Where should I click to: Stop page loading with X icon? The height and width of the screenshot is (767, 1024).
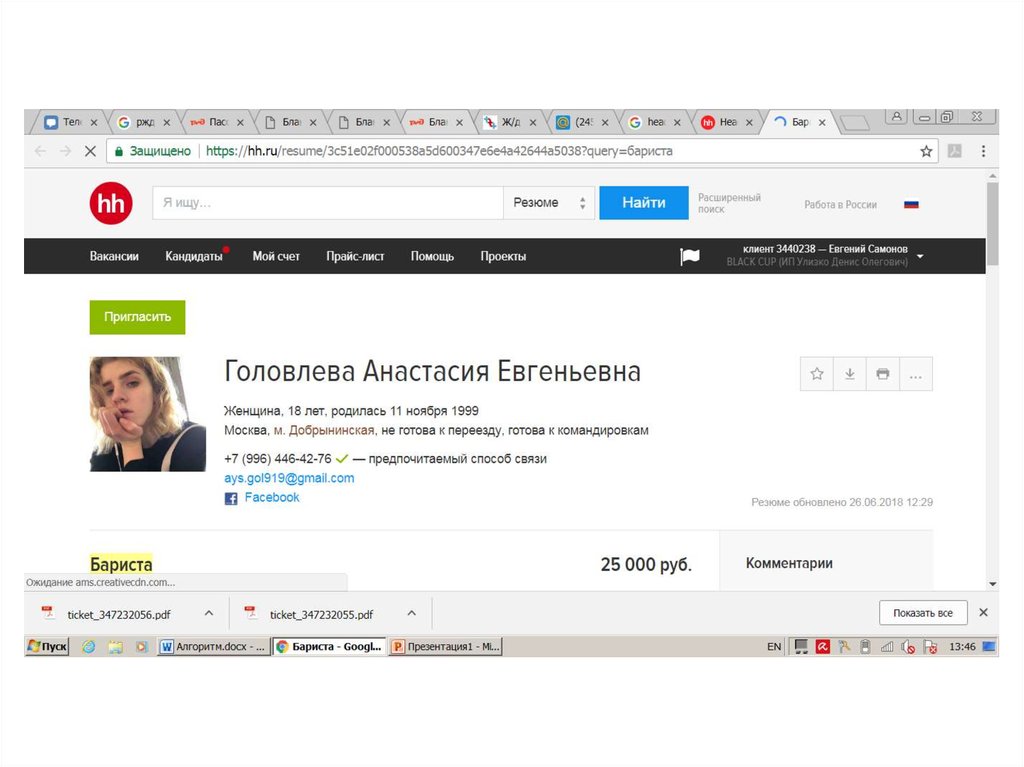(x=89, y=151)
